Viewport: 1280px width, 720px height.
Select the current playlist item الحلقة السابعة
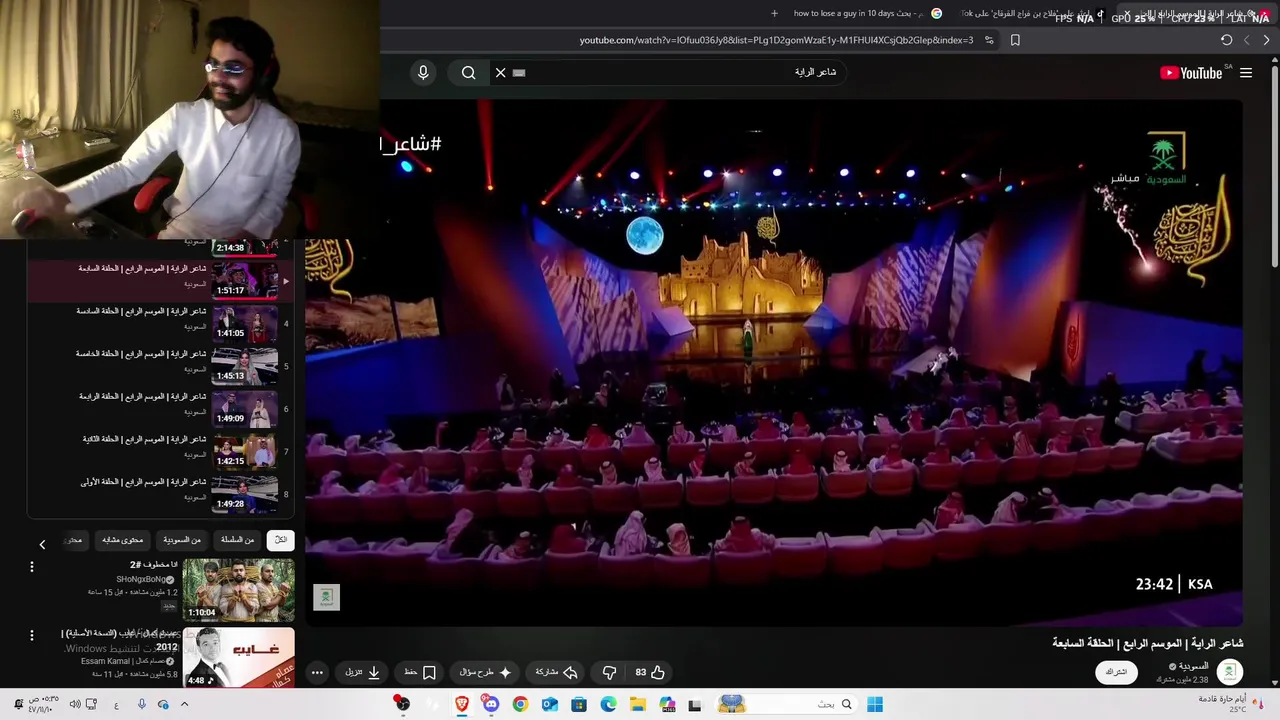click(160, 280)
